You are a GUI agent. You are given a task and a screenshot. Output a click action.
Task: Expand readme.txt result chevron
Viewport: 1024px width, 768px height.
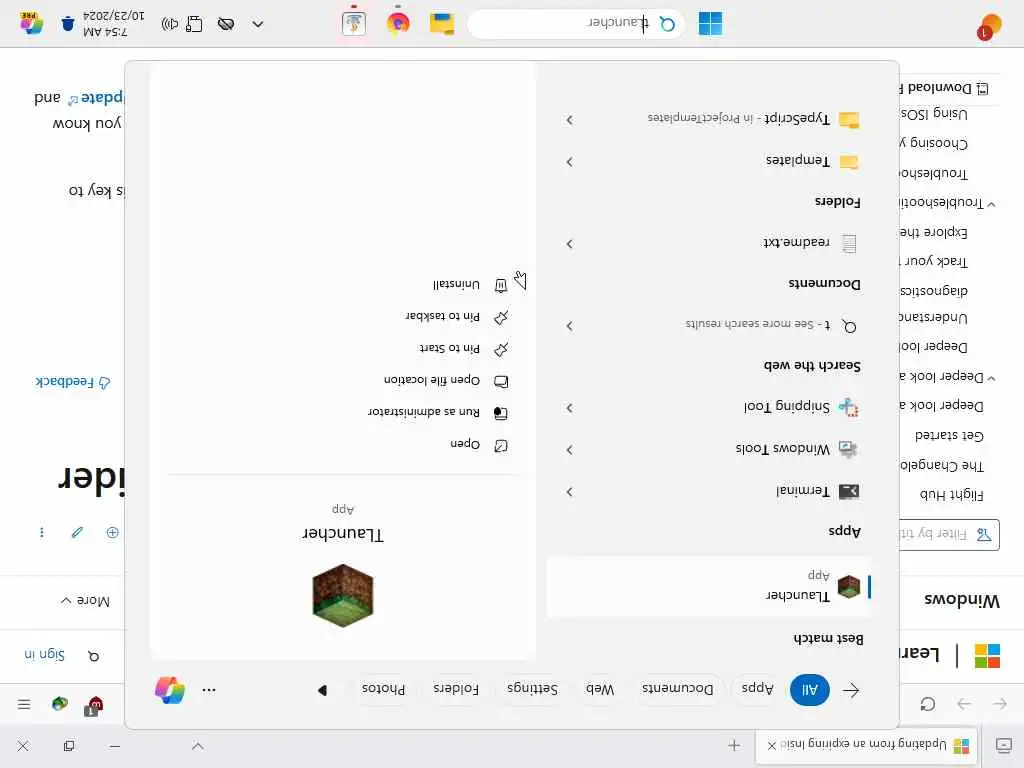[569, 244]
